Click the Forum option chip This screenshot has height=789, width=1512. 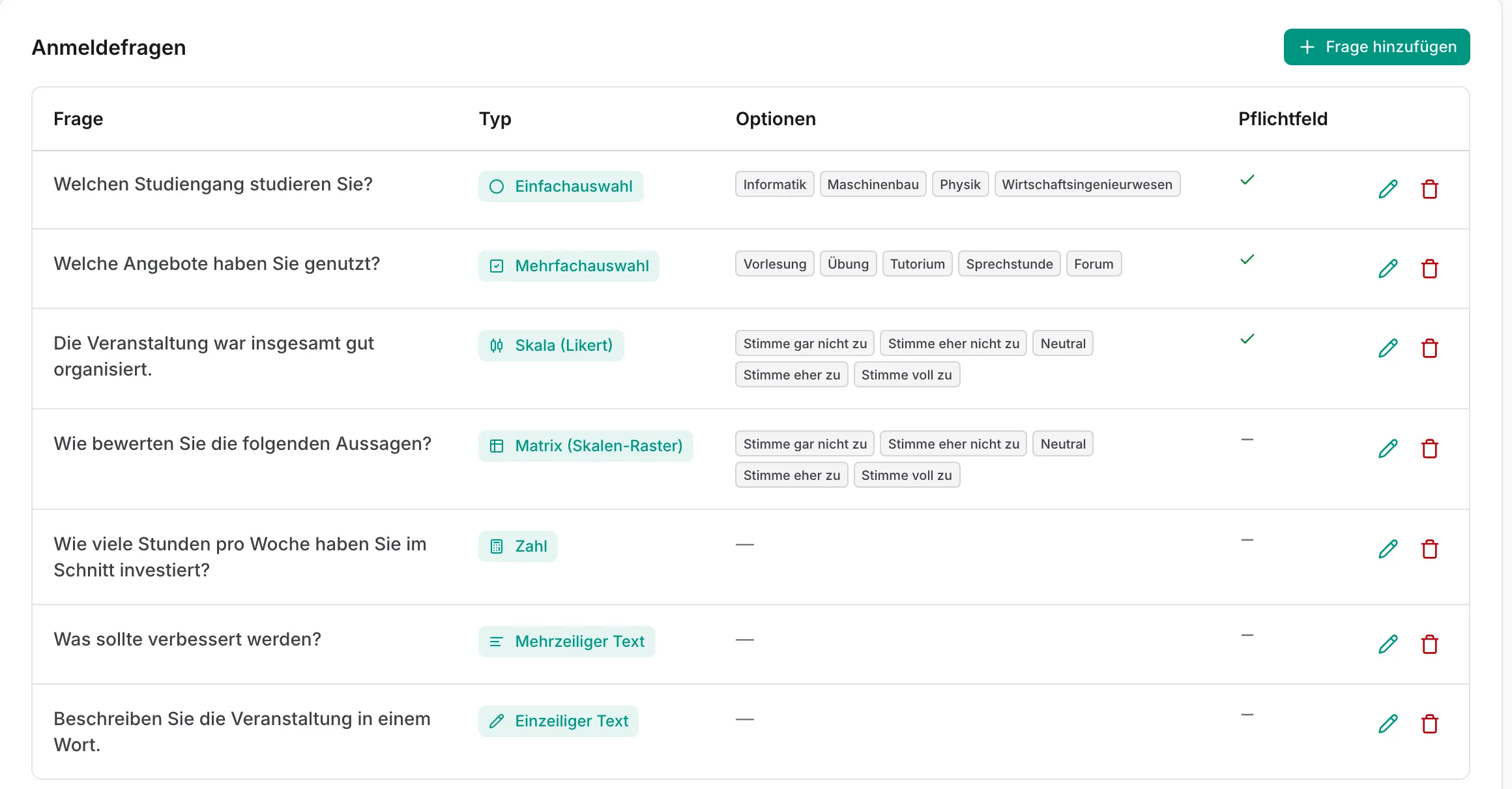pos(1094,264)
